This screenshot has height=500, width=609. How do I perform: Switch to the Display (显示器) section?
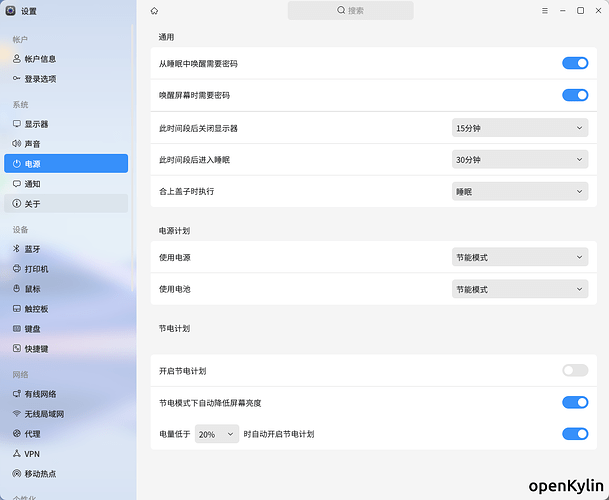click(x=36, y=124)
